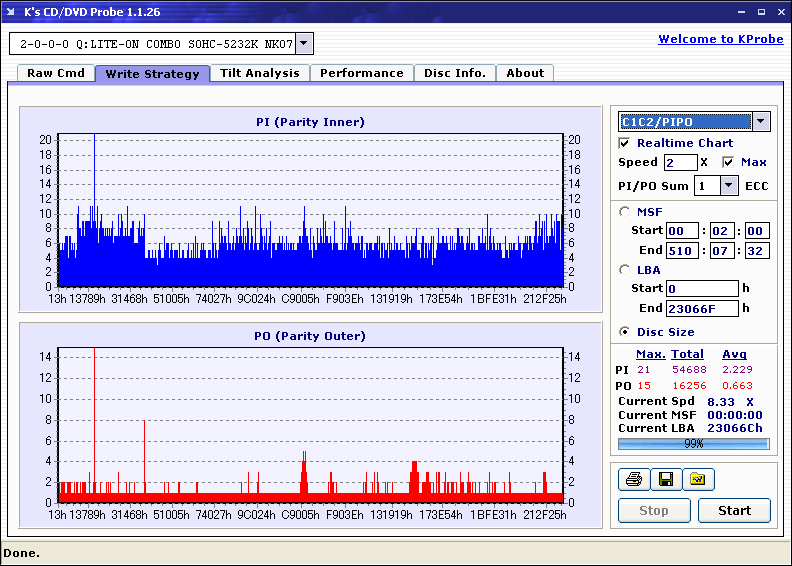Click the yellow chart export icon
The image size is (792, 566).
698,479
